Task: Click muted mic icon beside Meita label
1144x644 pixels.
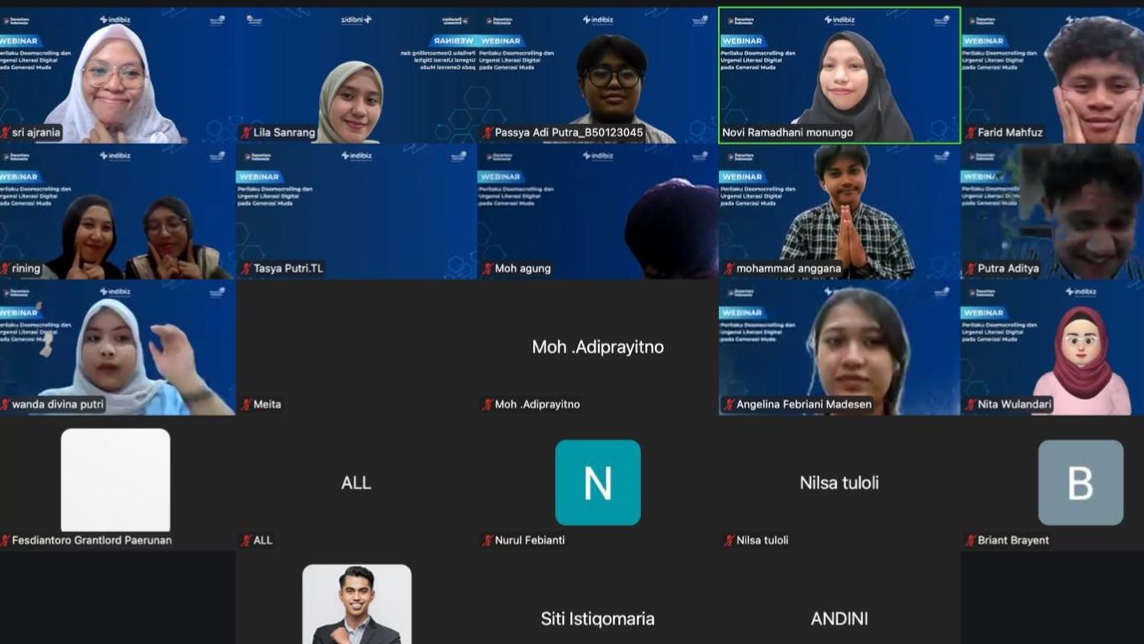Action: [246, 405]
